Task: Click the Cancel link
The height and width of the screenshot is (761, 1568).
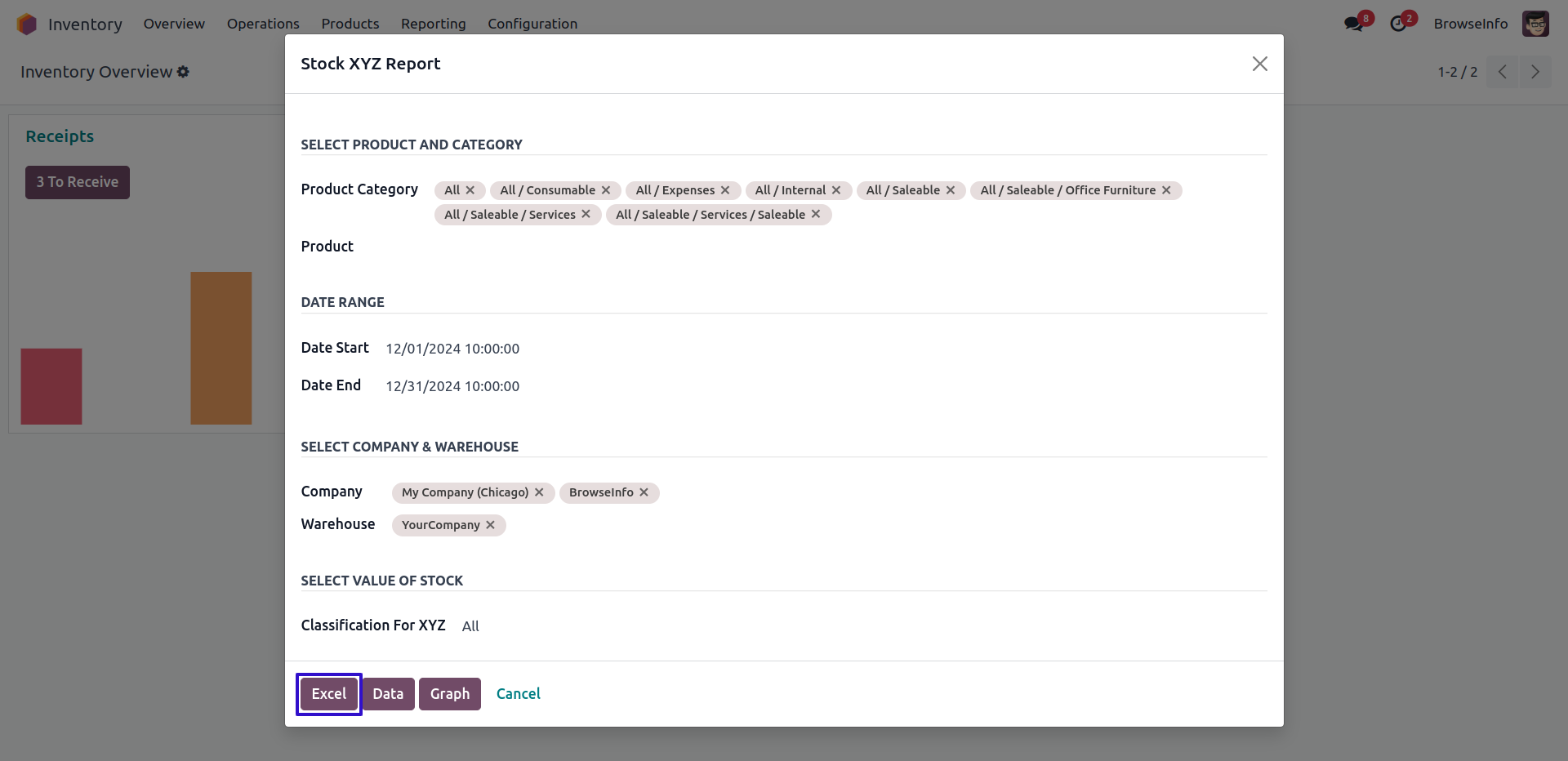Action: [x=519, y=694]
